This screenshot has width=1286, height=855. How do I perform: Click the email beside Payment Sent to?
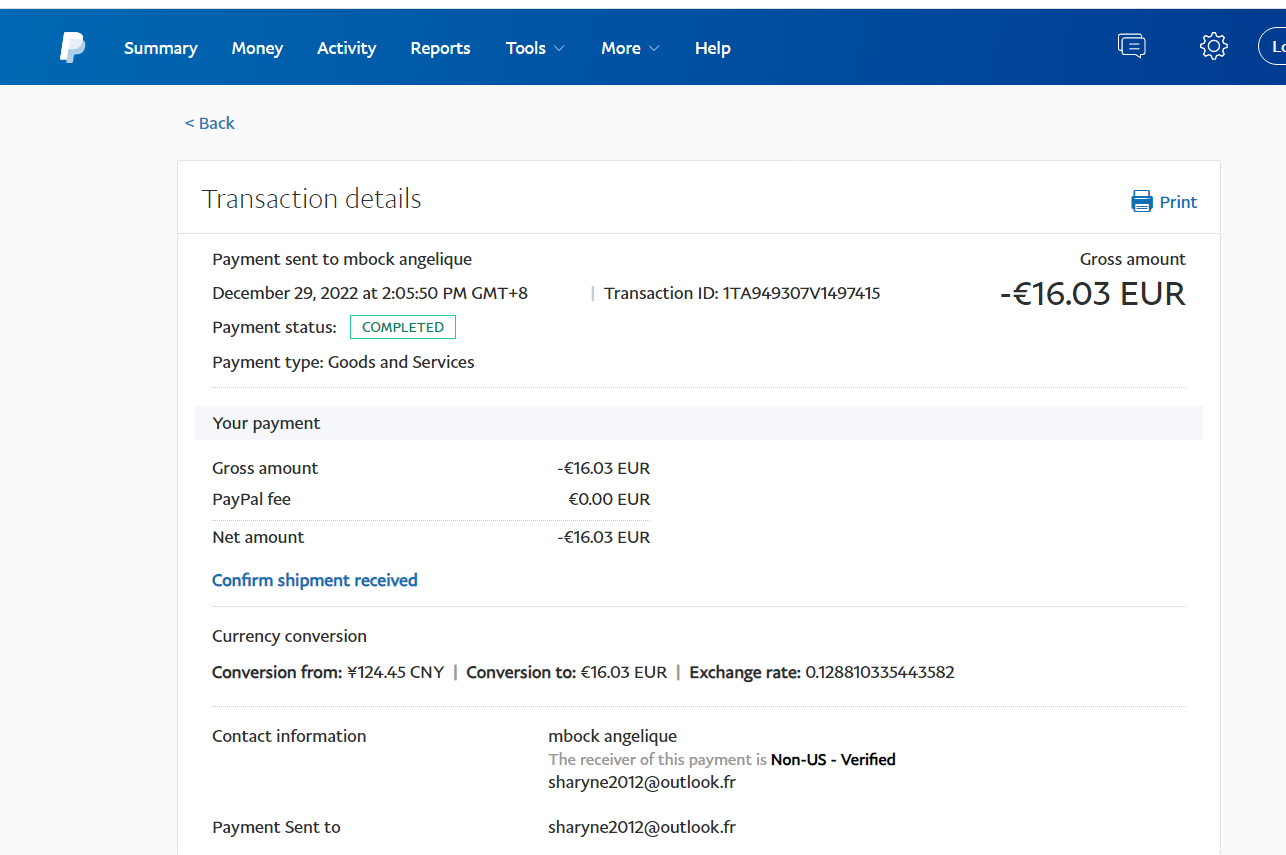coord(641,827)
